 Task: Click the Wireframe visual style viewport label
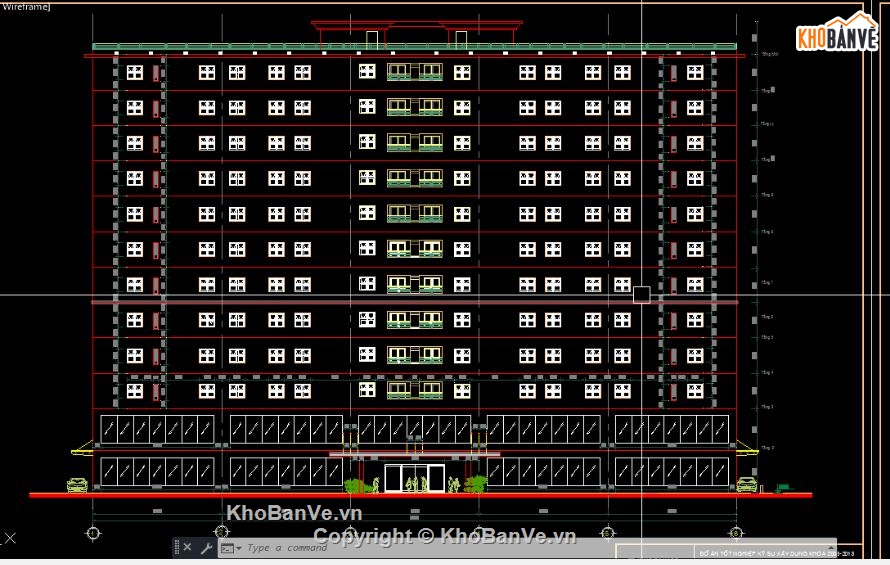tap(26, 7)
